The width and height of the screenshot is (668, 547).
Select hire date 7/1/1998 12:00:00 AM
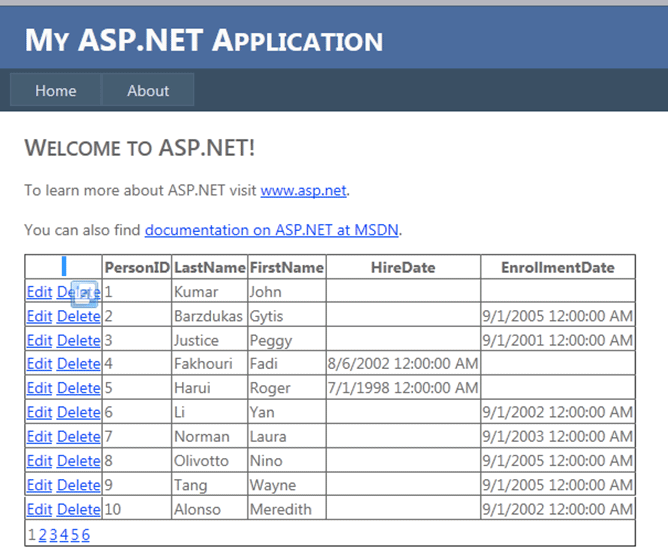pyautogui.click(x=403, y=388)
